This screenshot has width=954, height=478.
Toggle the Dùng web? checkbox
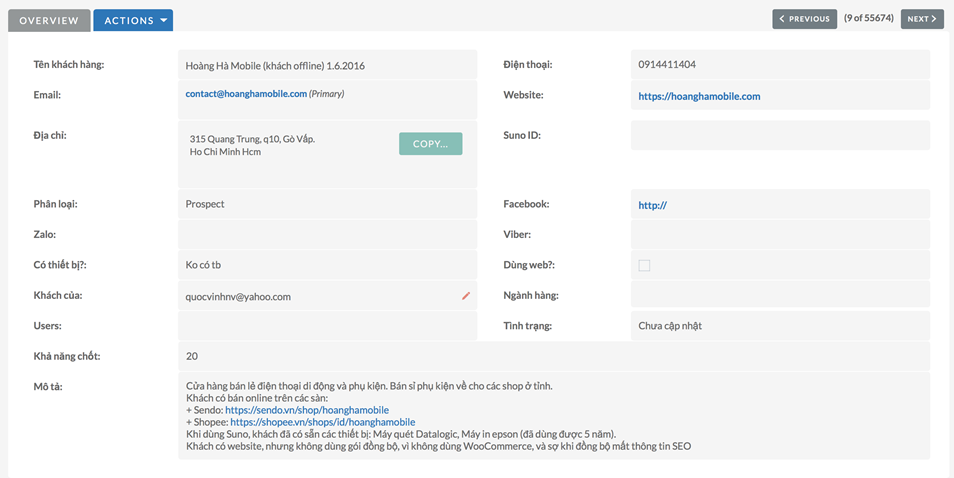644,266
